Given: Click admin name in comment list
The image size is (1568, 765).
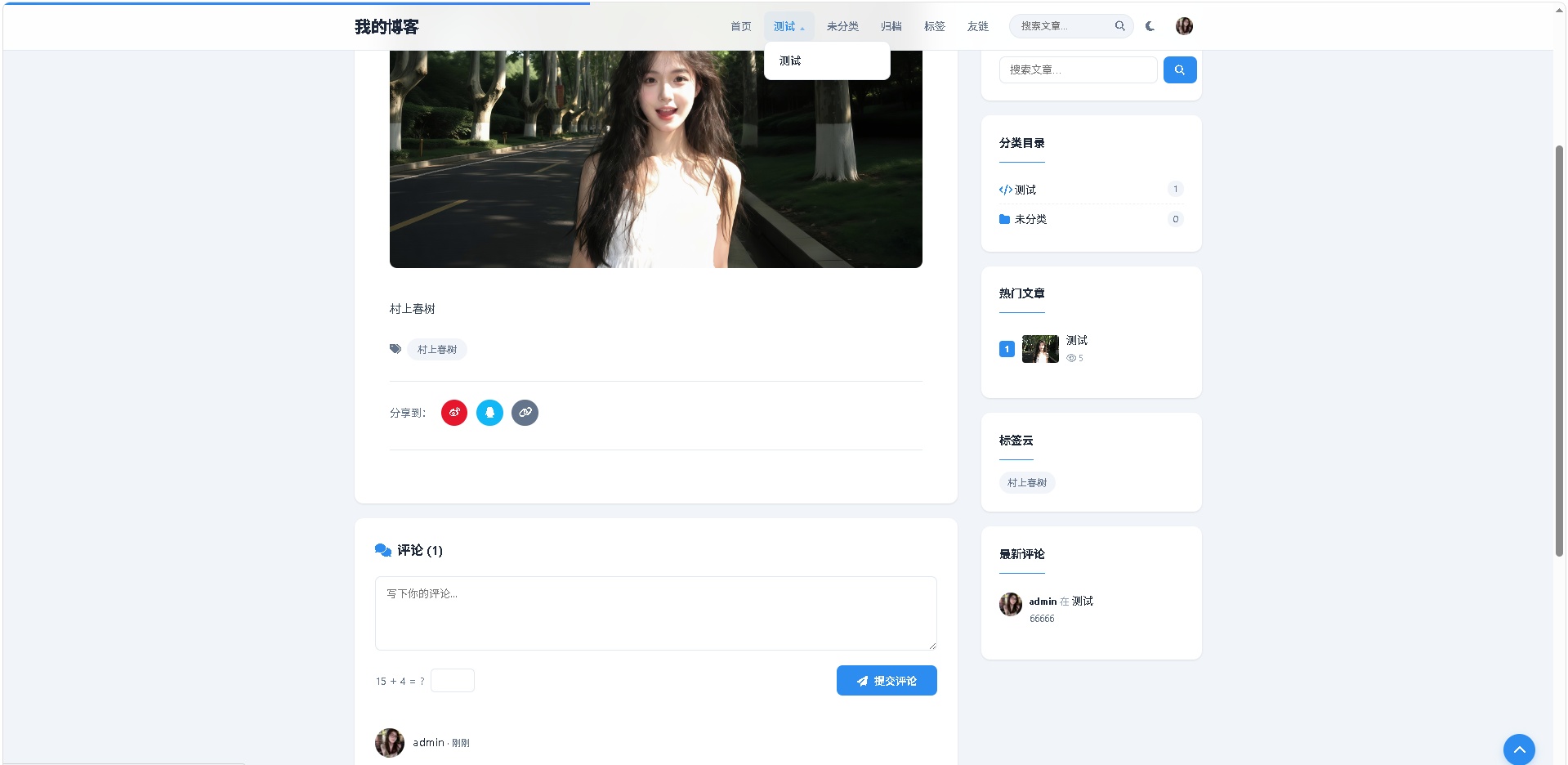Looking at the screenshot, I should (428, 743).
